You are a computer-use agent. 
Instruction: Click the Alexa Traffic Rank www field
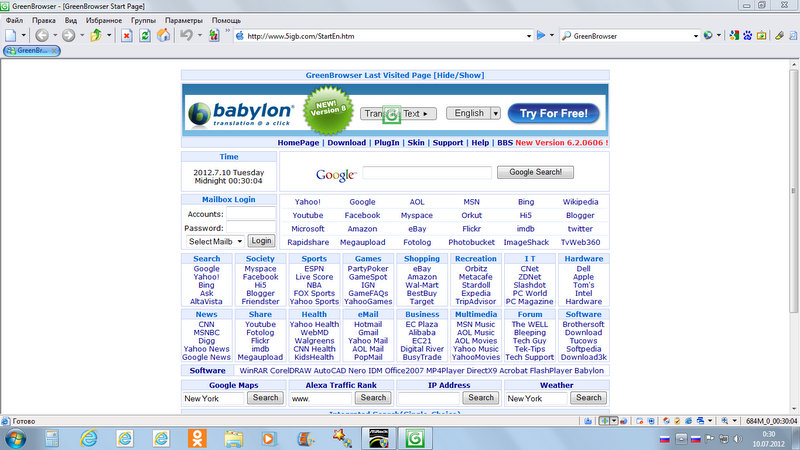click(321, 398)
